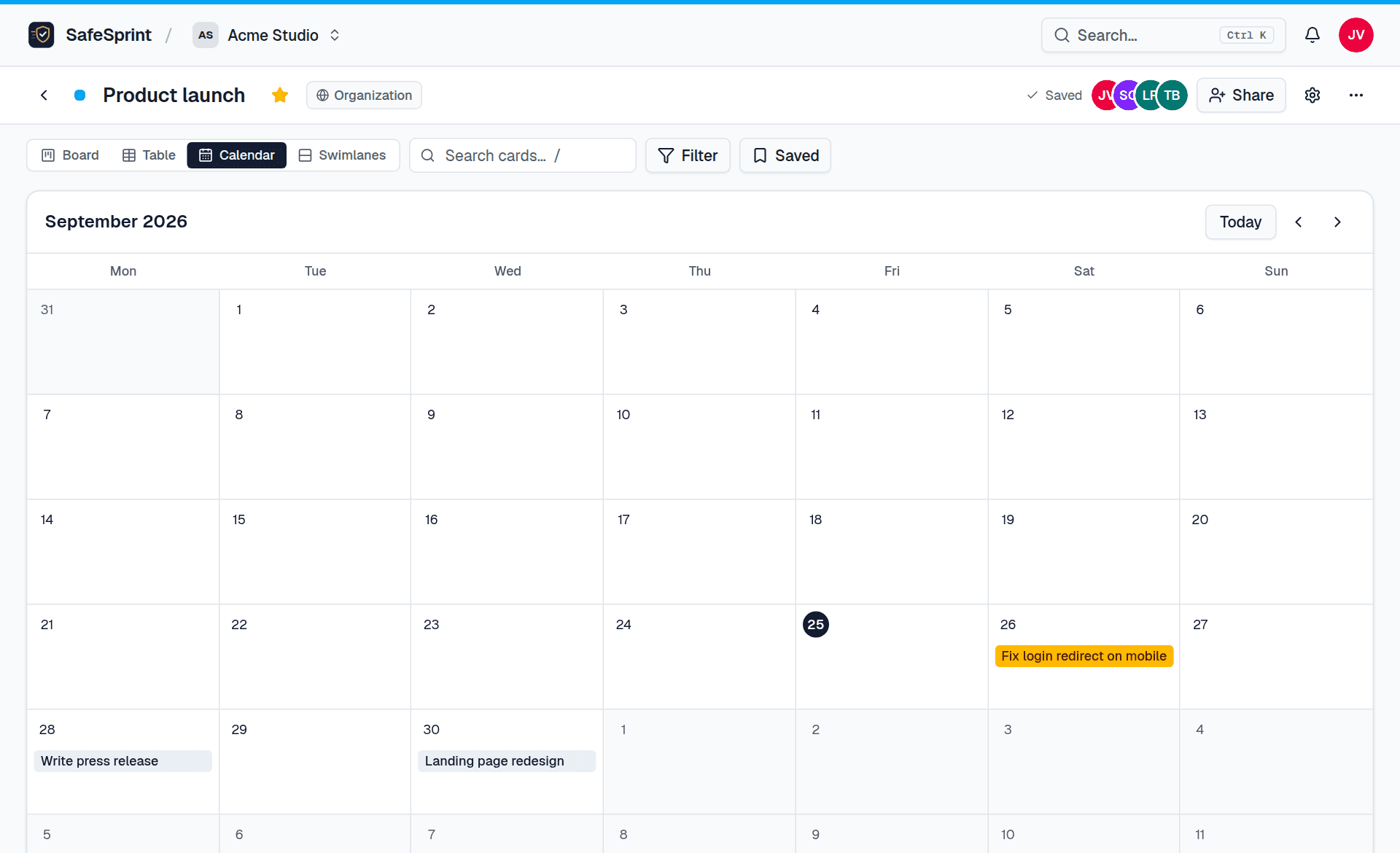Open the Saved filters button
The width and height of the screenshot is (1400, 853).
coord(785,155)
